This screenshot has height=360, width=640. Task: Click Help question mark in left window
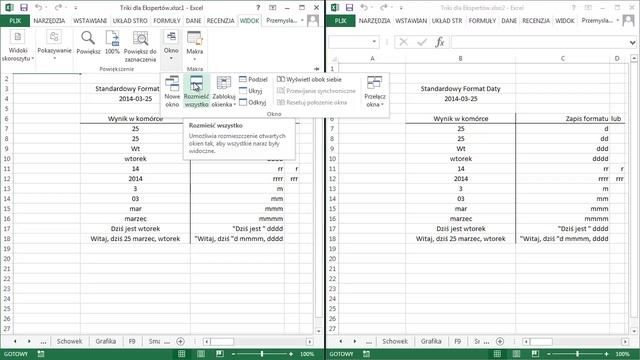point(258,7)
